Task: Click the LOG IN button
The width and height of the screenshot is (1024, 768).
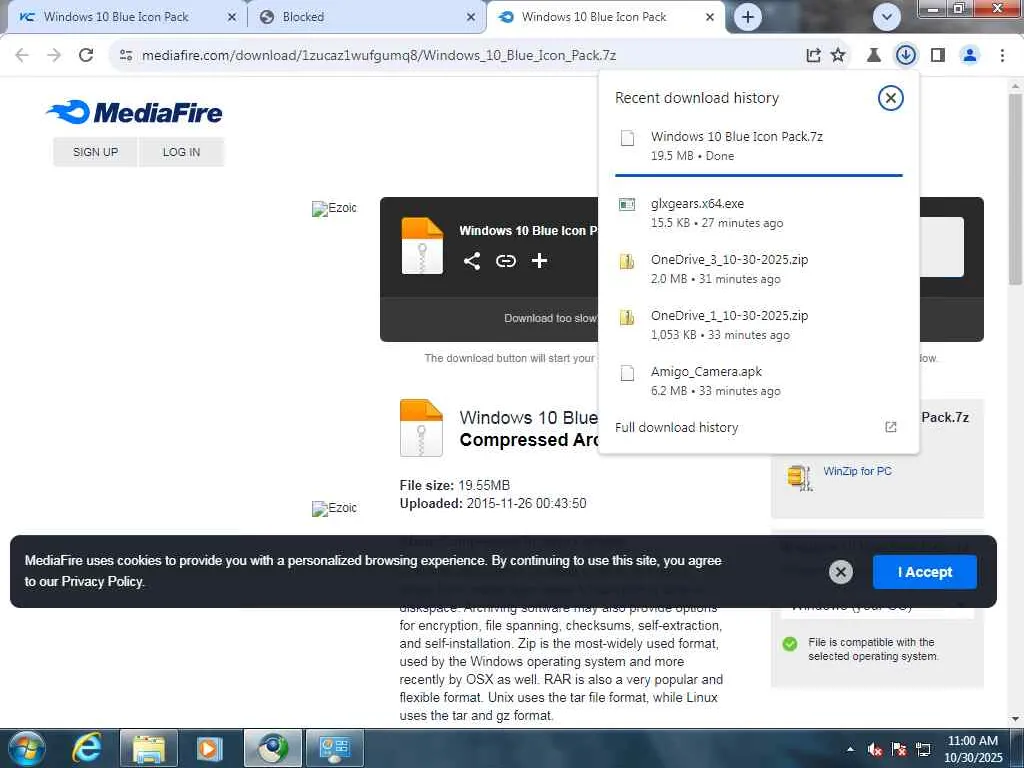Action: tap(182, 152)
